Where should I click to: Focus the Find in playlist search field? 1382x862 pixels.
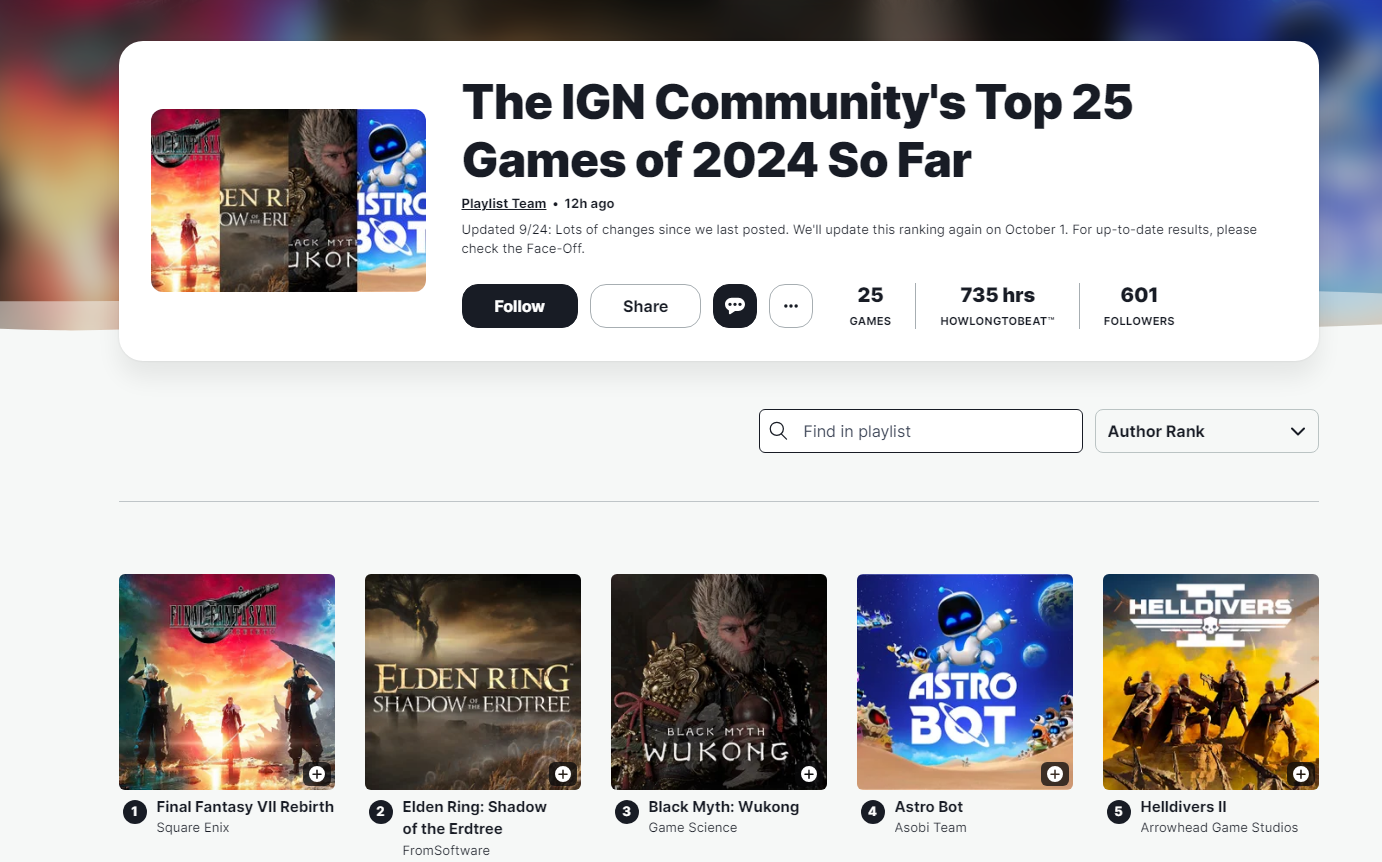click(x=935, y=431)
